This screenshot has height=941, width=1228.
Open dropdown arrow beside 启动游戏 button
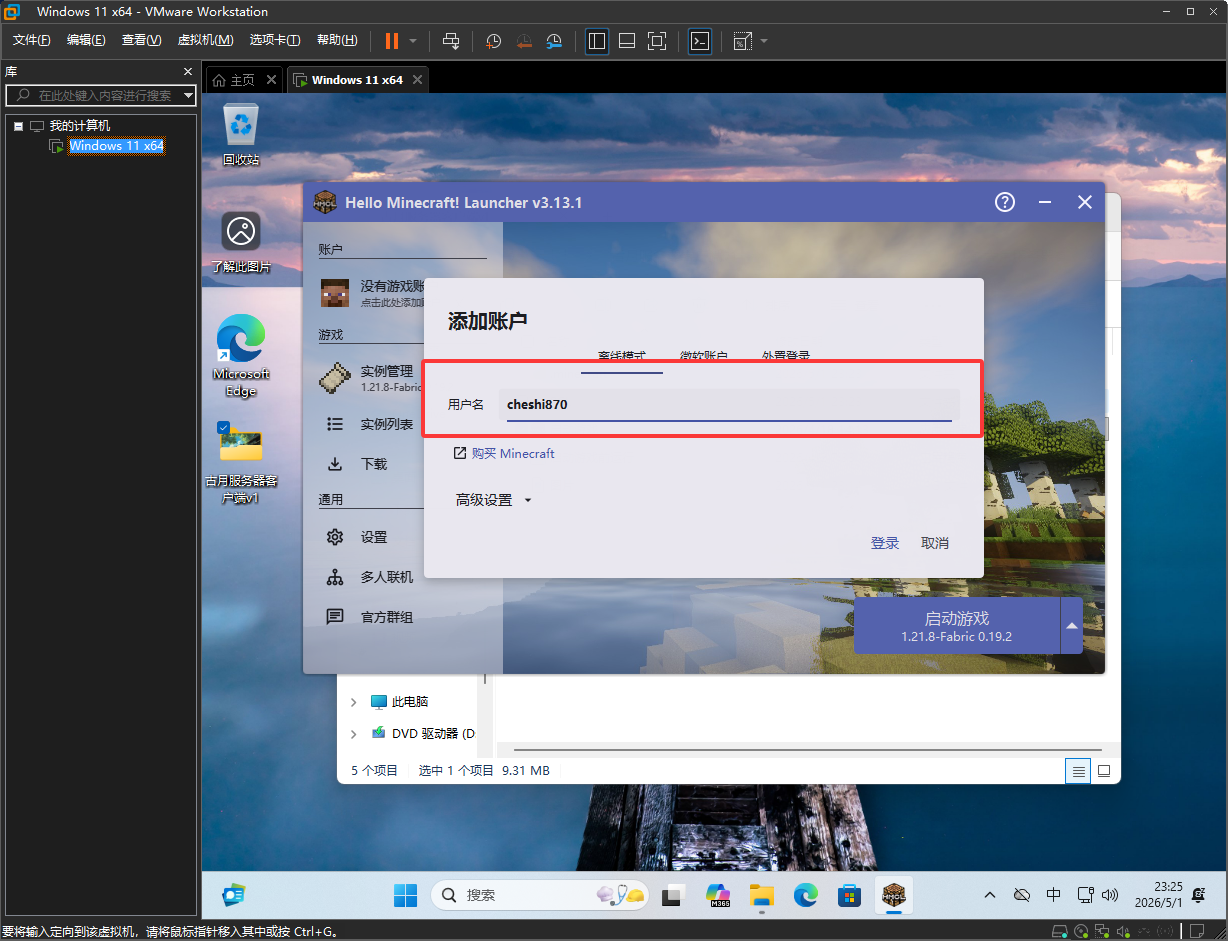[x=1071, y=626]
